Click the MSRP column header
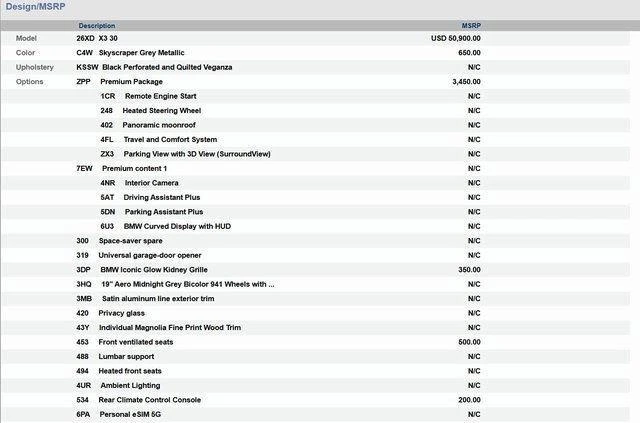This screenshot has width=640, height=423. [x=470, y=25]
